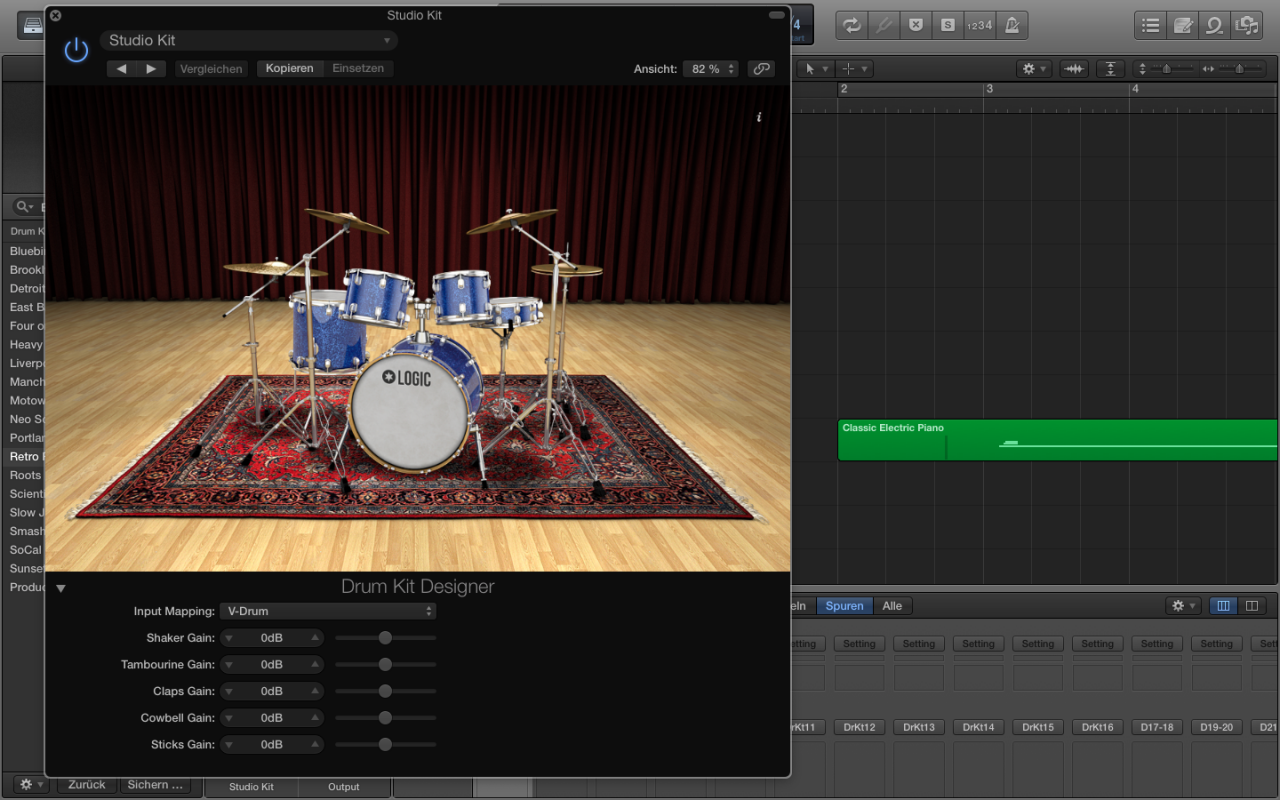Open the Media Browser icon

click(x=1246, y=26)
